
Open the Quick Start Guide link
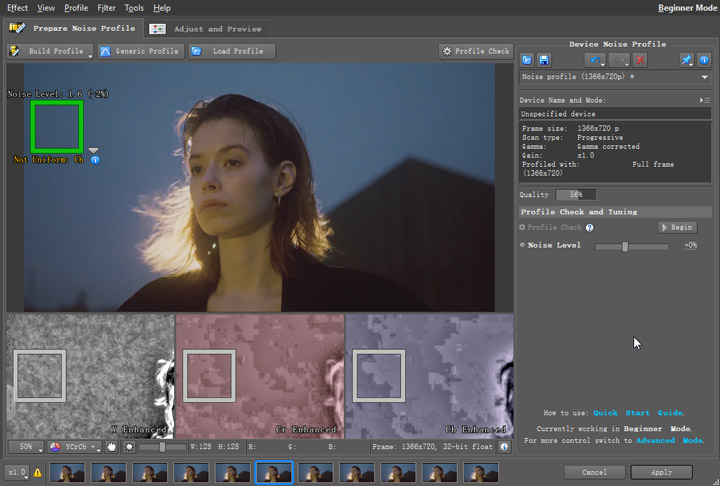point(638,413)
